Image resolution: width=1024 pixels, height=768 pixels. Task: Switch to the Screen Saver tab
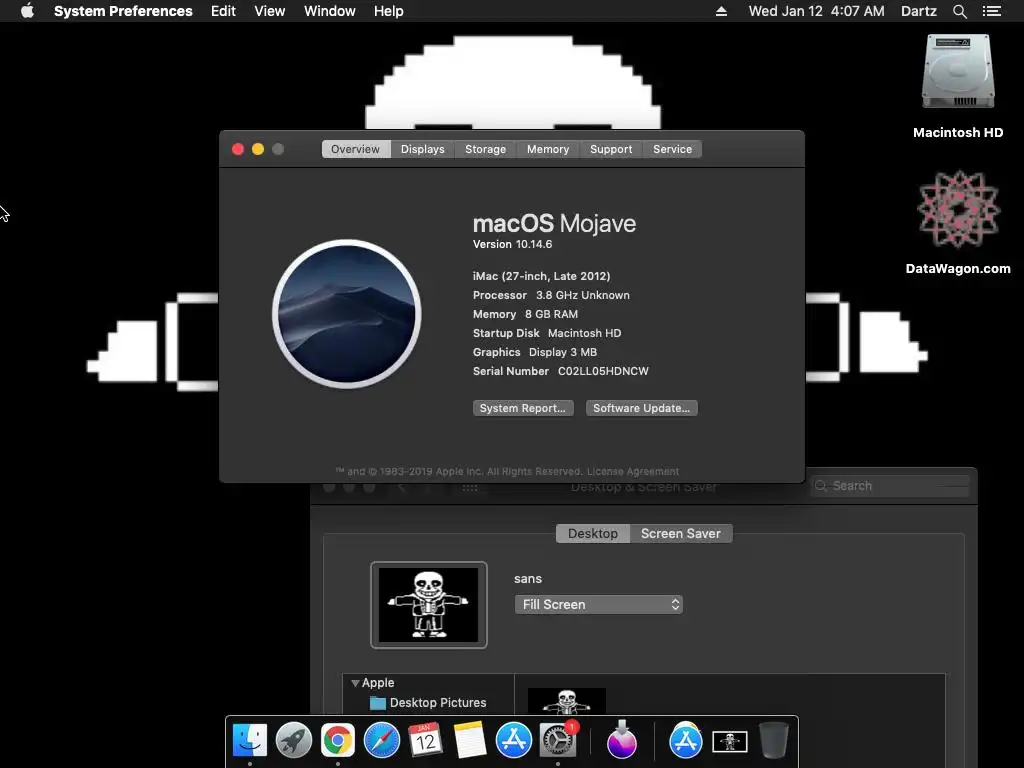680,534
